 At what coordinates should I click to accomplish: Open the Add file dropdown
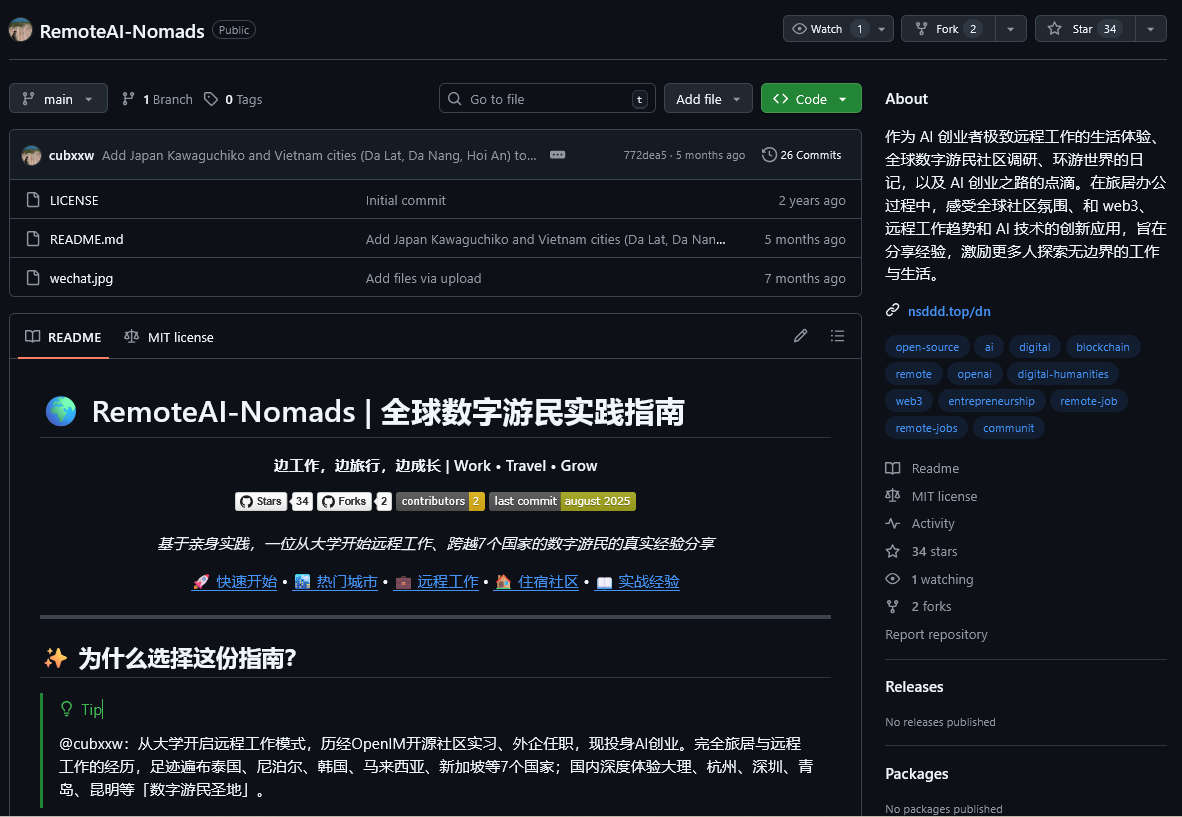pyautogui.click(x=708, y=99)
